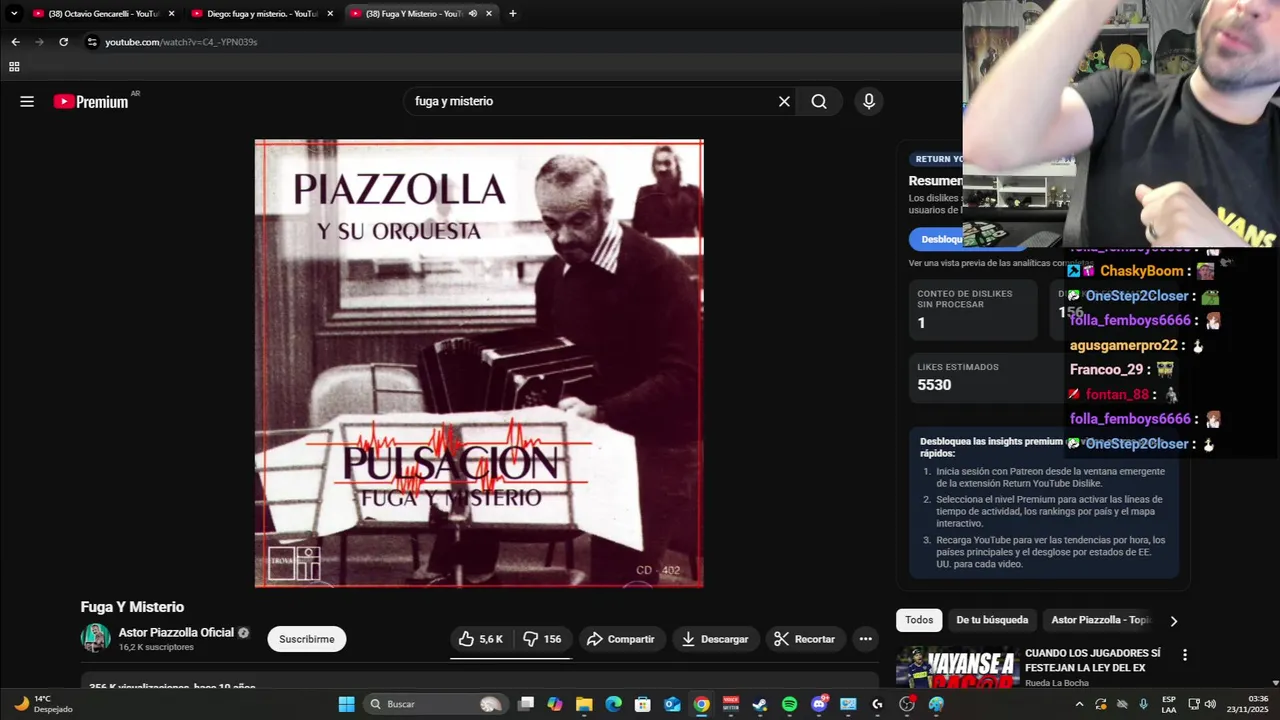Open Windows Start menu
This screenshot has width=1280, height=720.
click(x=346, y=704)
